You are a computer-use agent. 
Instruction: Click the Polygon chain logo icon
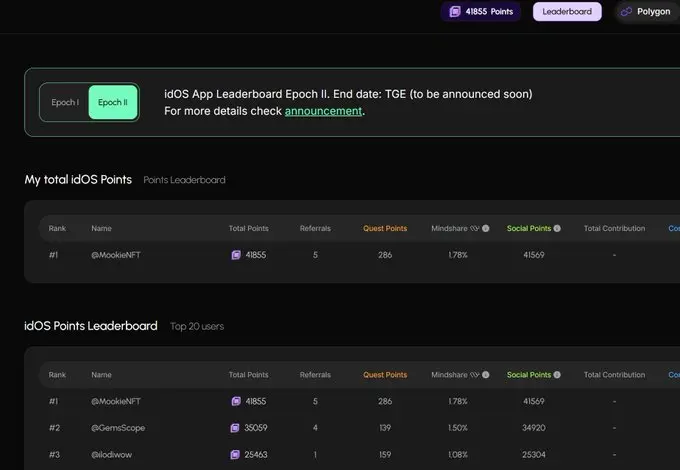(626, 12)
